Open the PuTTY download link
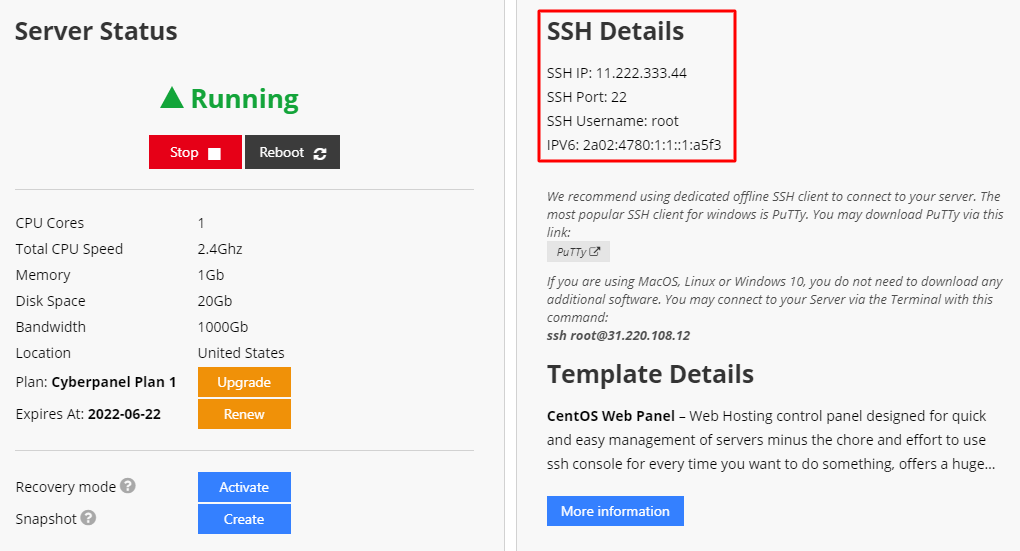Viewport: 1020px width, 551px height. (578, 252)
